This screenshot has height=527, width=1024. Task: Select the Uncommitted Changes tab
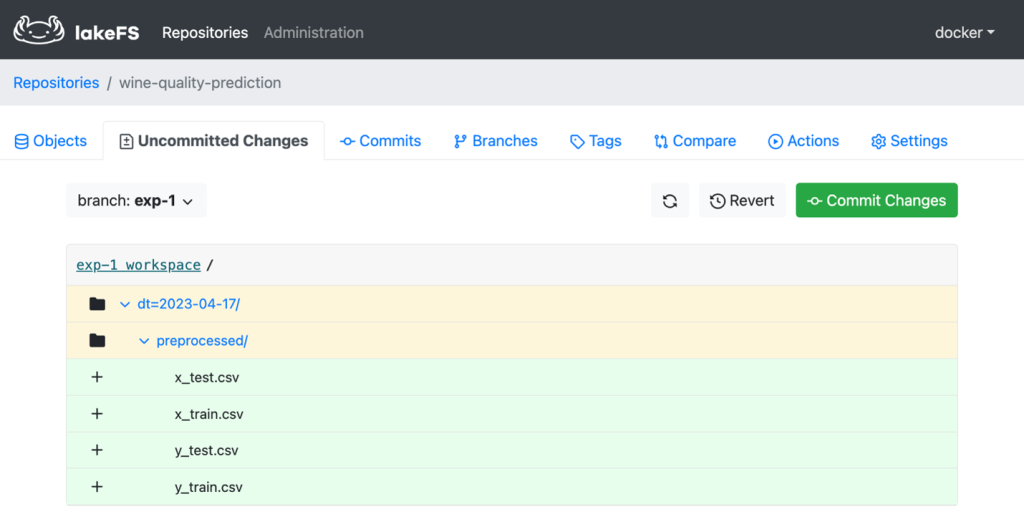[214, 141]
